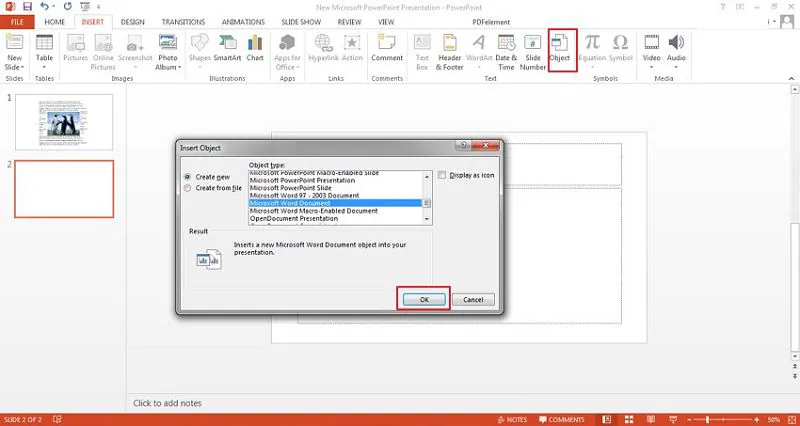The height and width of the screenshot is (426, 800).
Task: Open the Table dropdown arrow
Action: 44,67
